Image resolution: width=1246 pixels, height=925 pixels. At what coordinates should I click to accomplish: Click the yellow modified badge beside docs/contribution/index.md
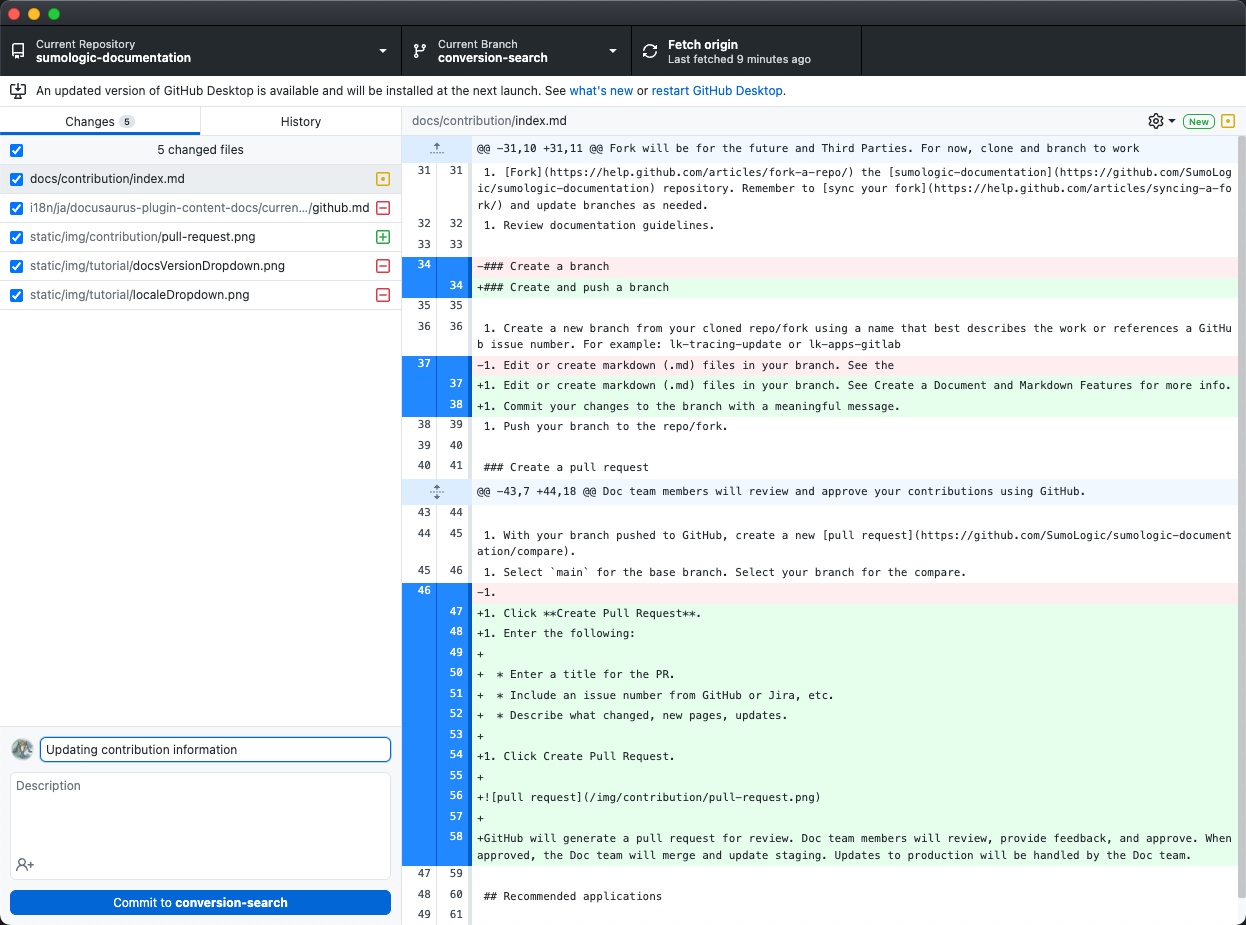coord(381,178)
